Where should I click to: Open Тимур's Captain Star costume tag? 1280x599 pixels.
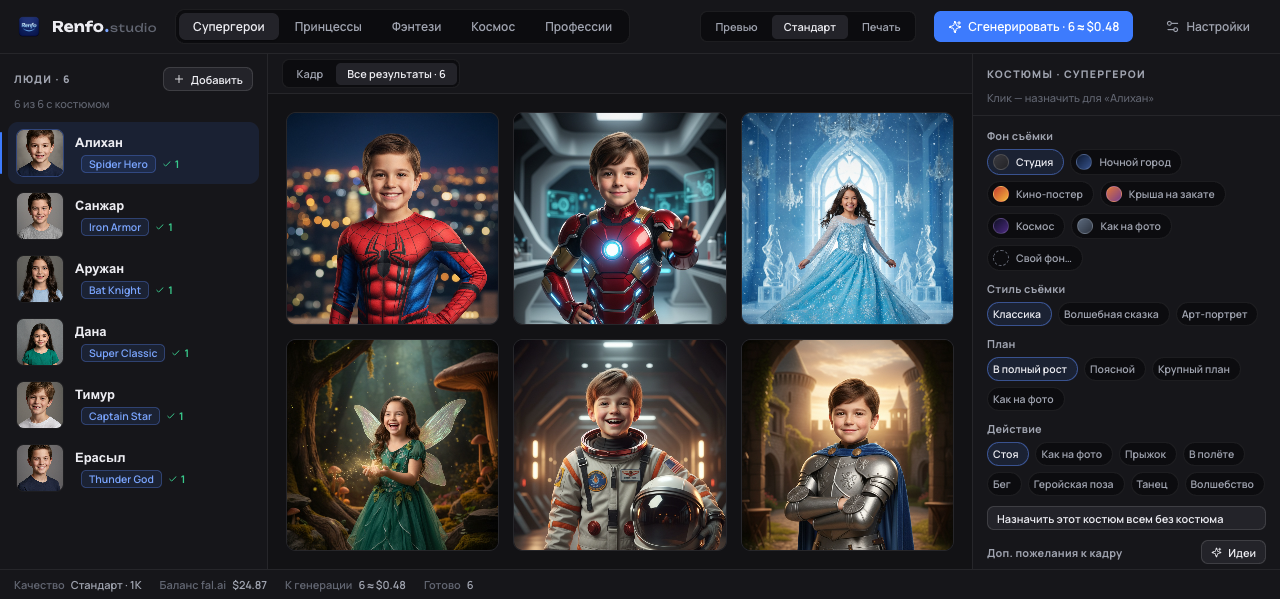[120, 416]
